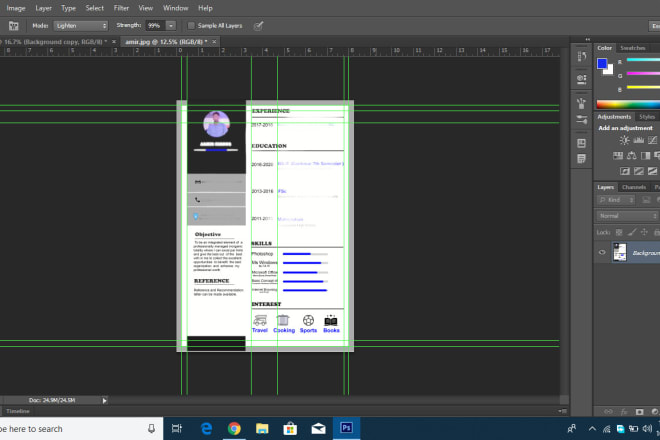Toggle the tablet pressure icon in options bar
The width and height of the screenshot is (660, 440).
[x=258, y=26]
